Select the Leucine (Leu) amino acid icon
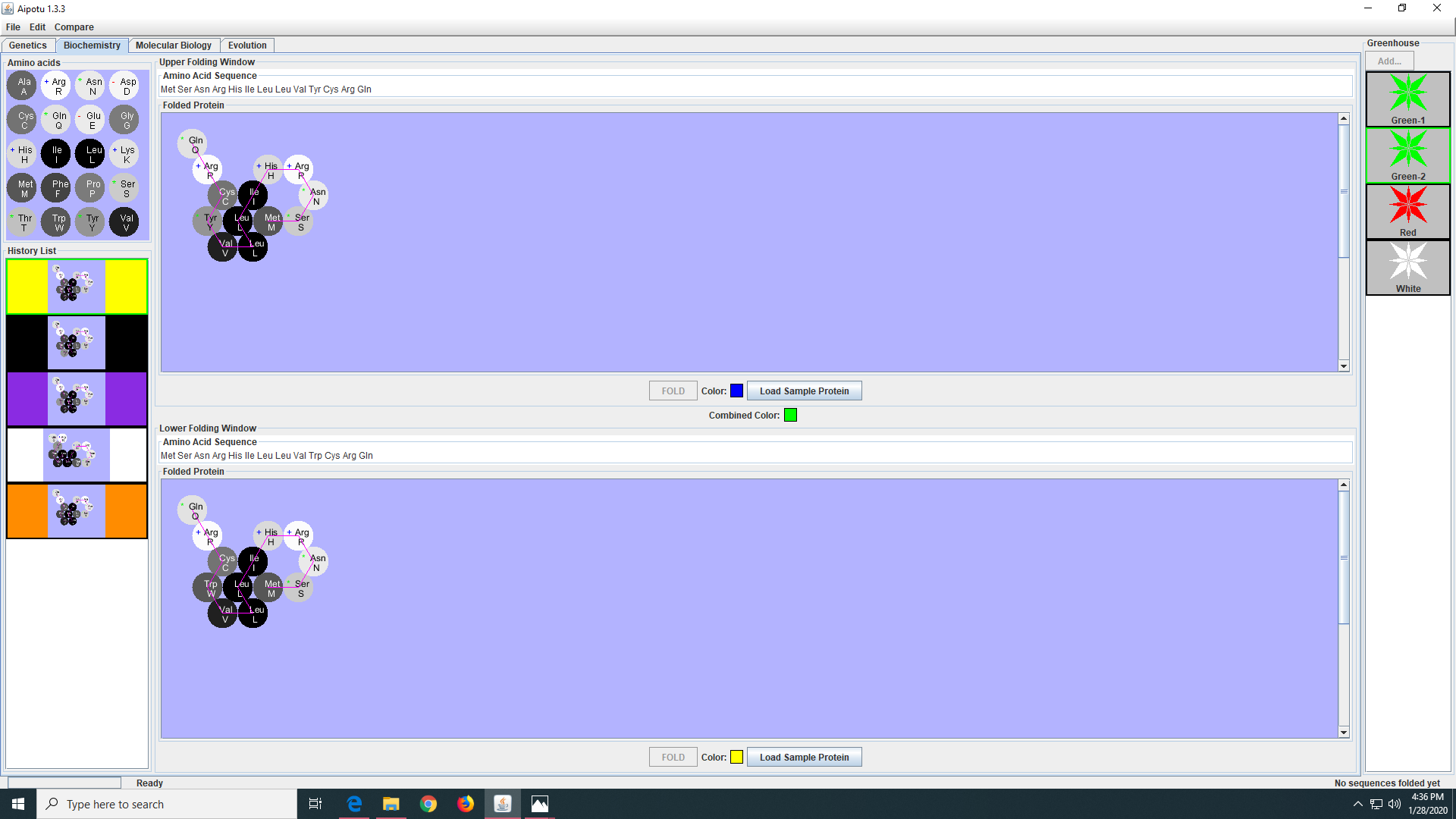Screen dimensions: 1456x819 91,154
